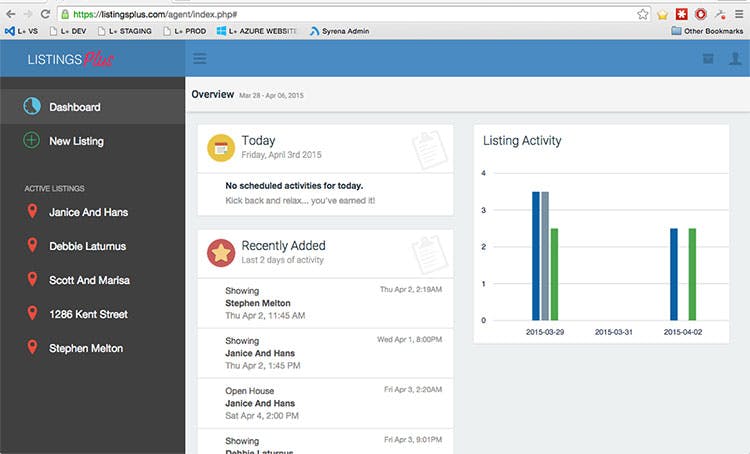This screenshot has height=454, width=750.
Task: Click 'No scheduled activities for today.' text
Action: click(x=294, y=186)
